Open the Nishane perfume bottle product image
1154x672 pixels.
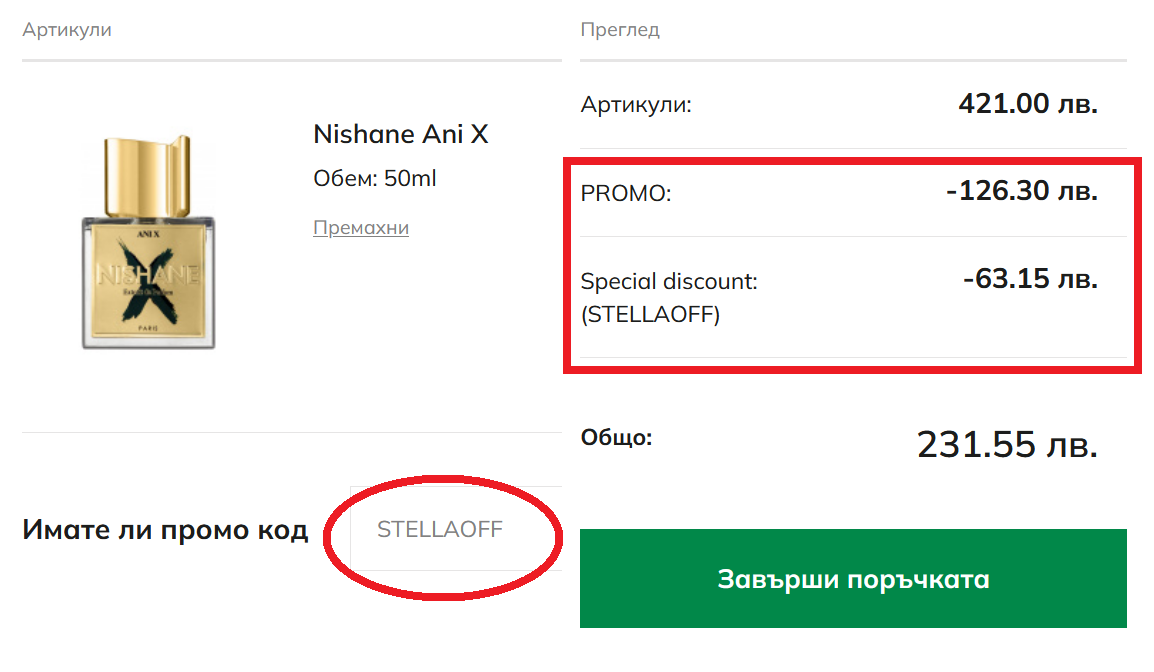(149, 245)
